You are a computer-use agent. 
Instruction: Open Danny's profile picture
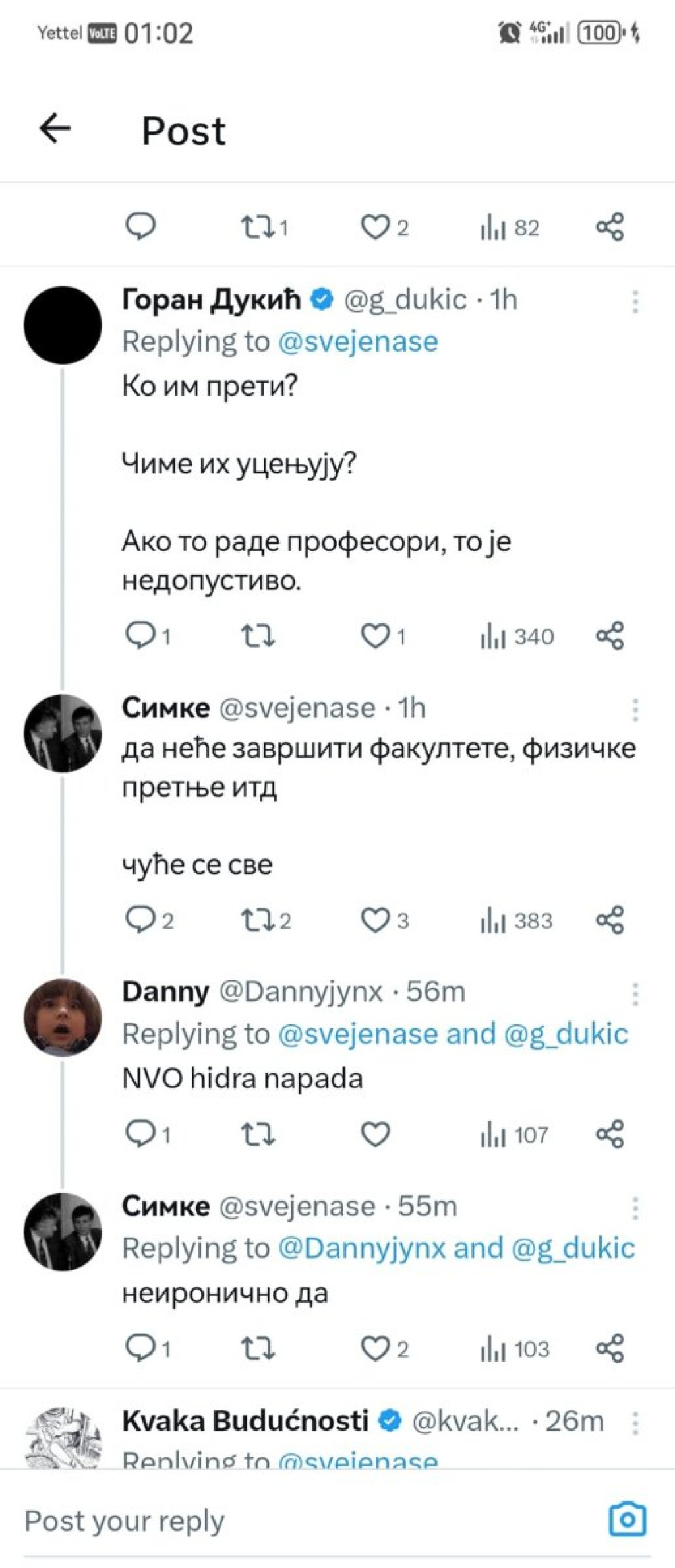pos(63,1017)
